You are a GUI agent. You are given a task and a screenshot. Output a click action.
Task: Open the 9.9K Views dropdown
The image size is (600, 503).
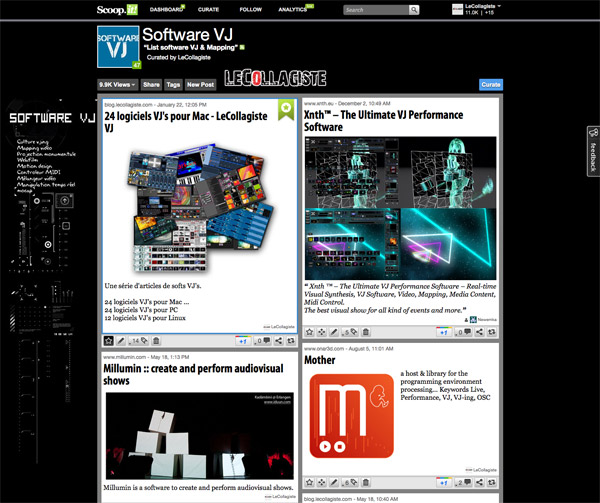117,85
